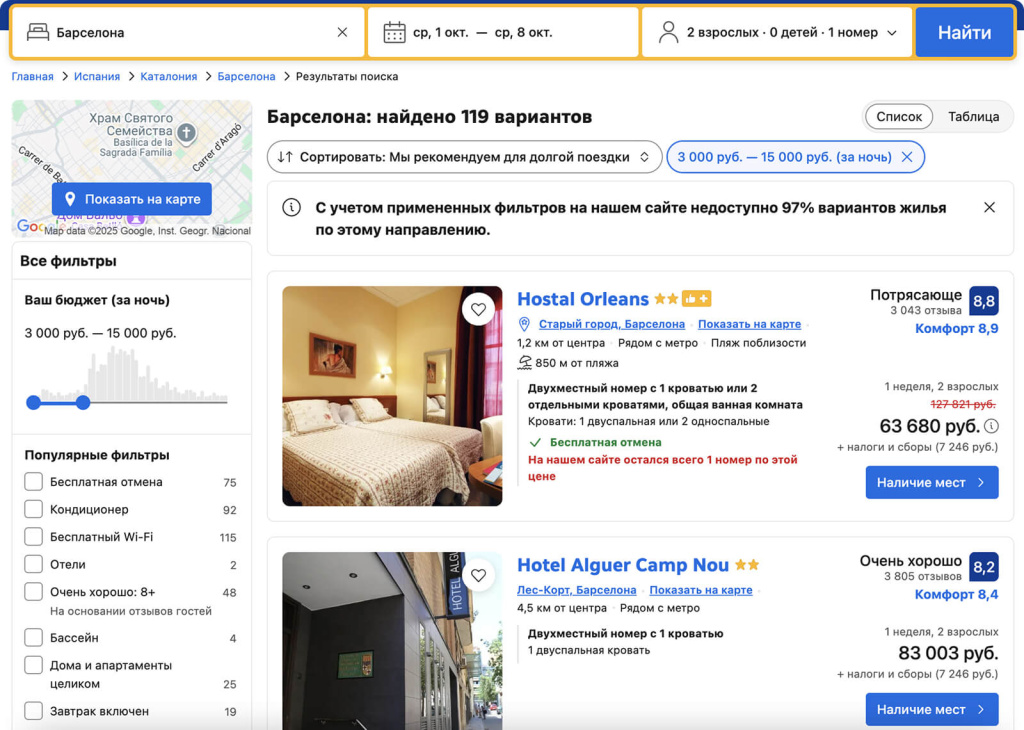The height and width of the screenshot is (730, 1024).
Task: Click the price info icon next to 63 680 руб.
Action: point(991,426)
